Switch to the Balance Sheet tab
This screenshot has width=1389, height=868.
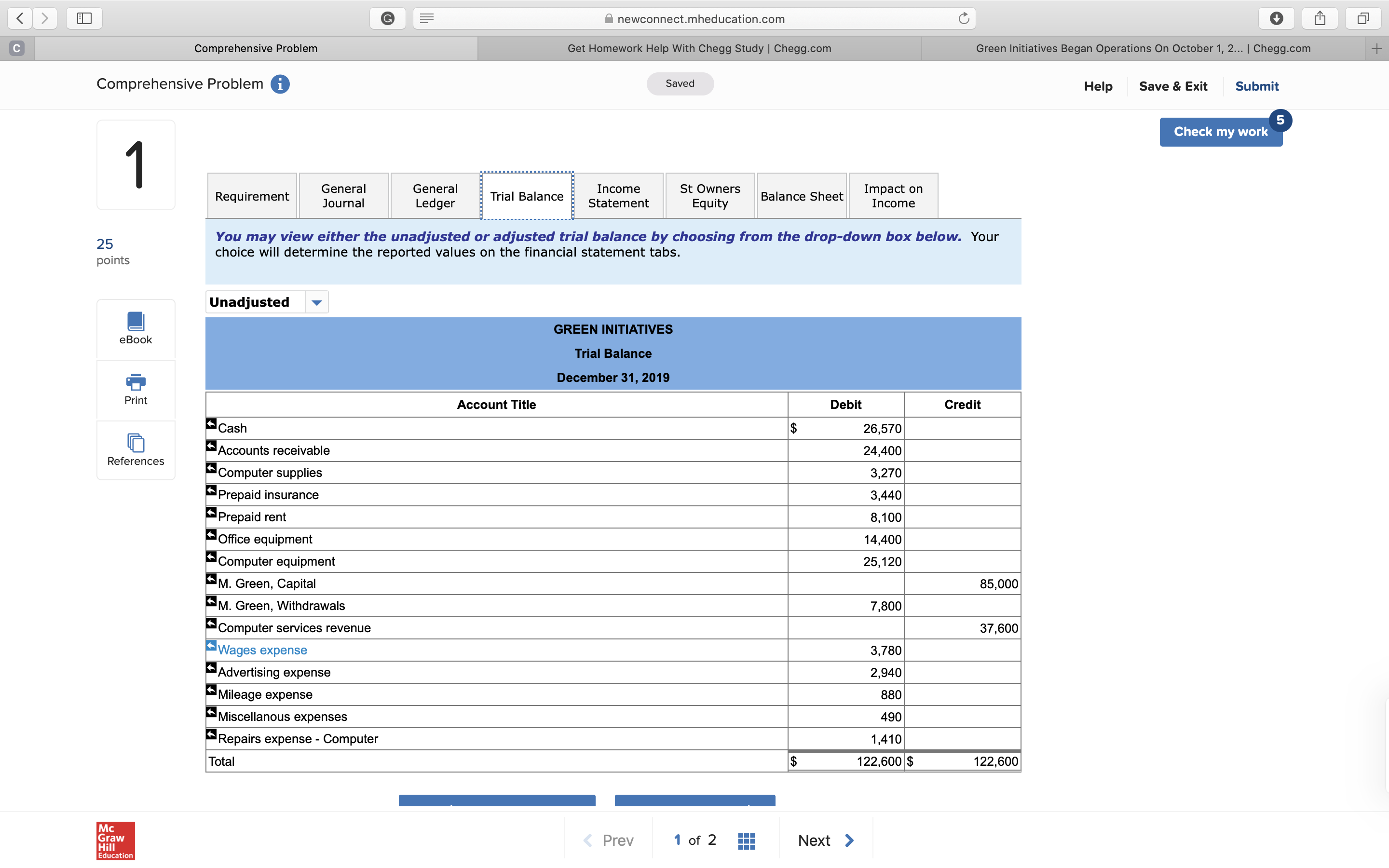[x=801, y=195]
